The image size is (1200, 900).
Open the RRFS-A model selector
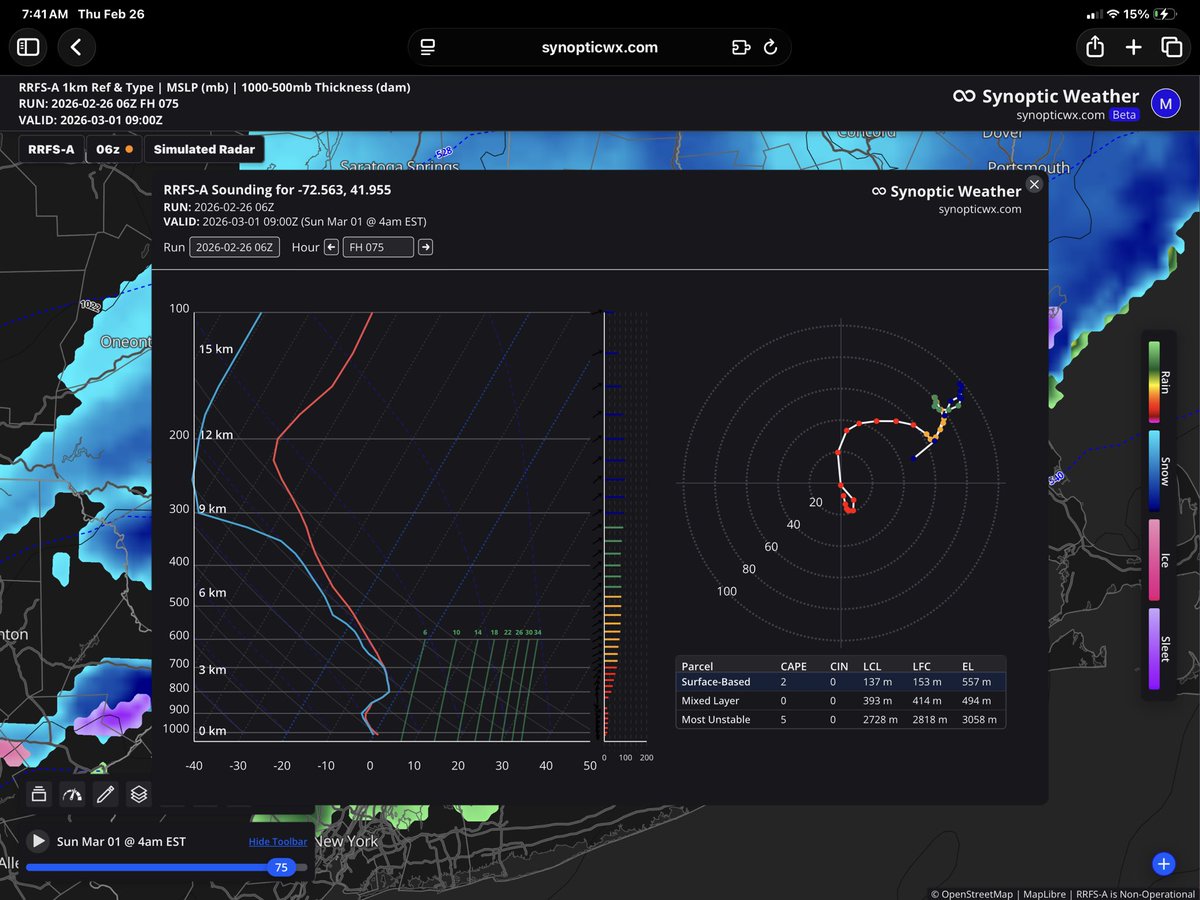click(51, 149)
